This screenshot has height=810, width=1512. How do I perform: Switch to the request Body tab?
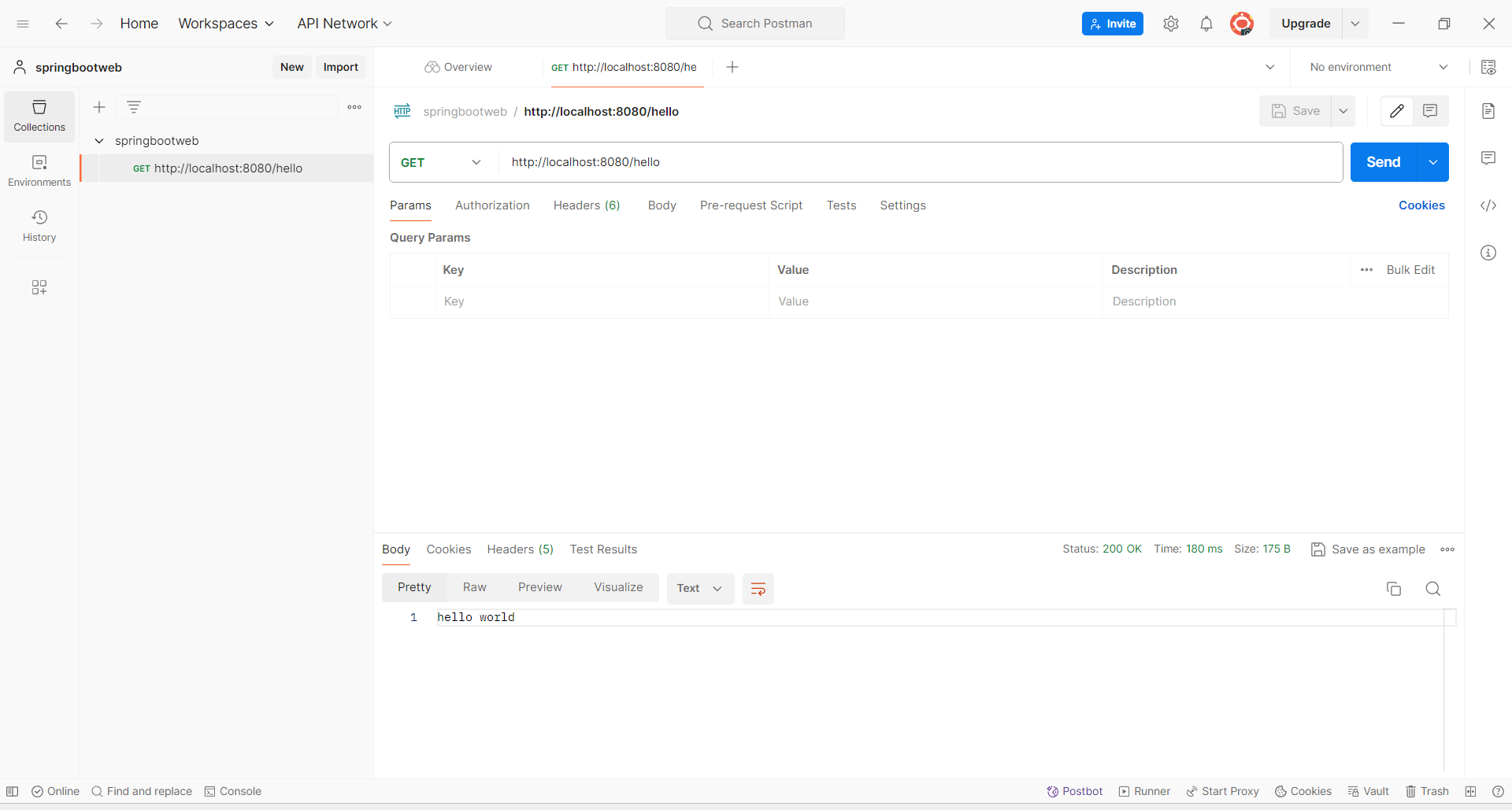[x=662, y=205]
